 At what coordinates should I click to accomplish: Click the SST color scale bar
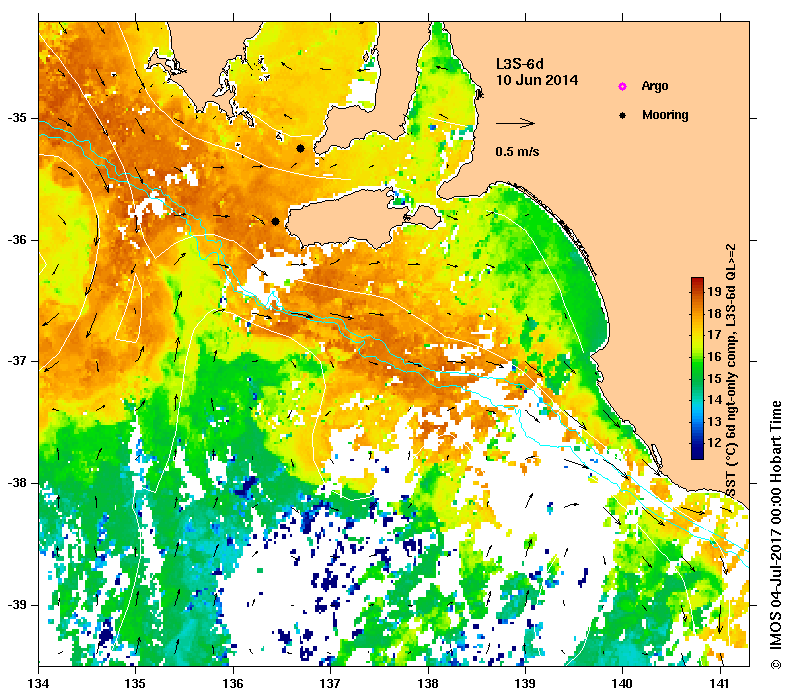tap(697, 368)
